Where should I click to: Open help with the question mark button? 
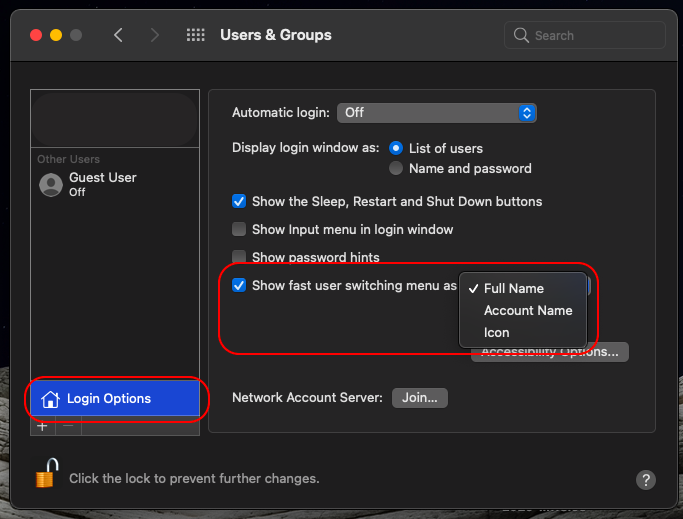tap(646, 480)
